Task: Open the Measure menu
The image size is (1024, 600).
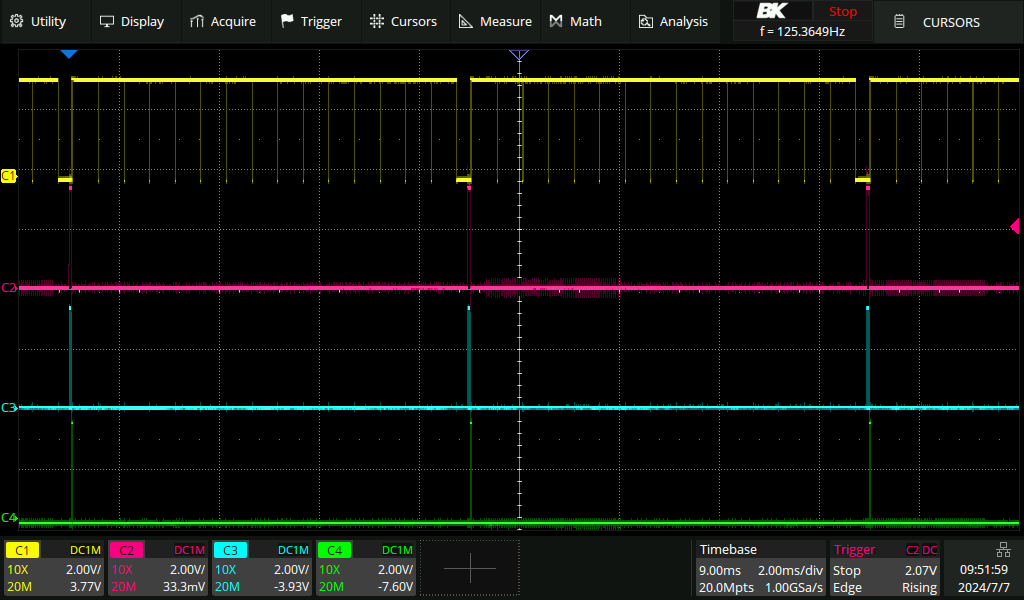Action: click(x=495, y=22)
